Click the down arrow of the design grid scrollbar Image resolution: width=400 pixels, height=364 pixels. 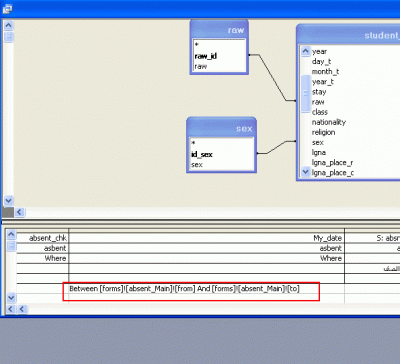[x=11, y=297]
